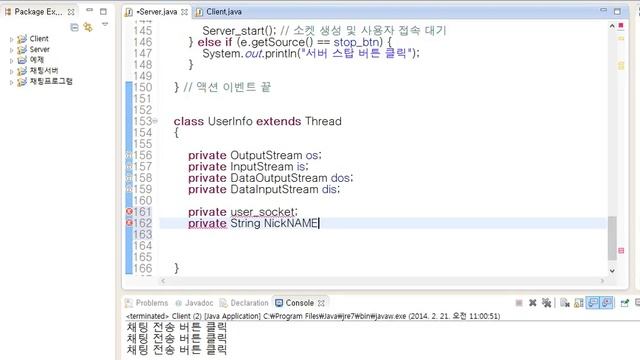The image size is (640, 360).
Task: Click Collapse All icon in Package Explorer
Action: [74, 27]
